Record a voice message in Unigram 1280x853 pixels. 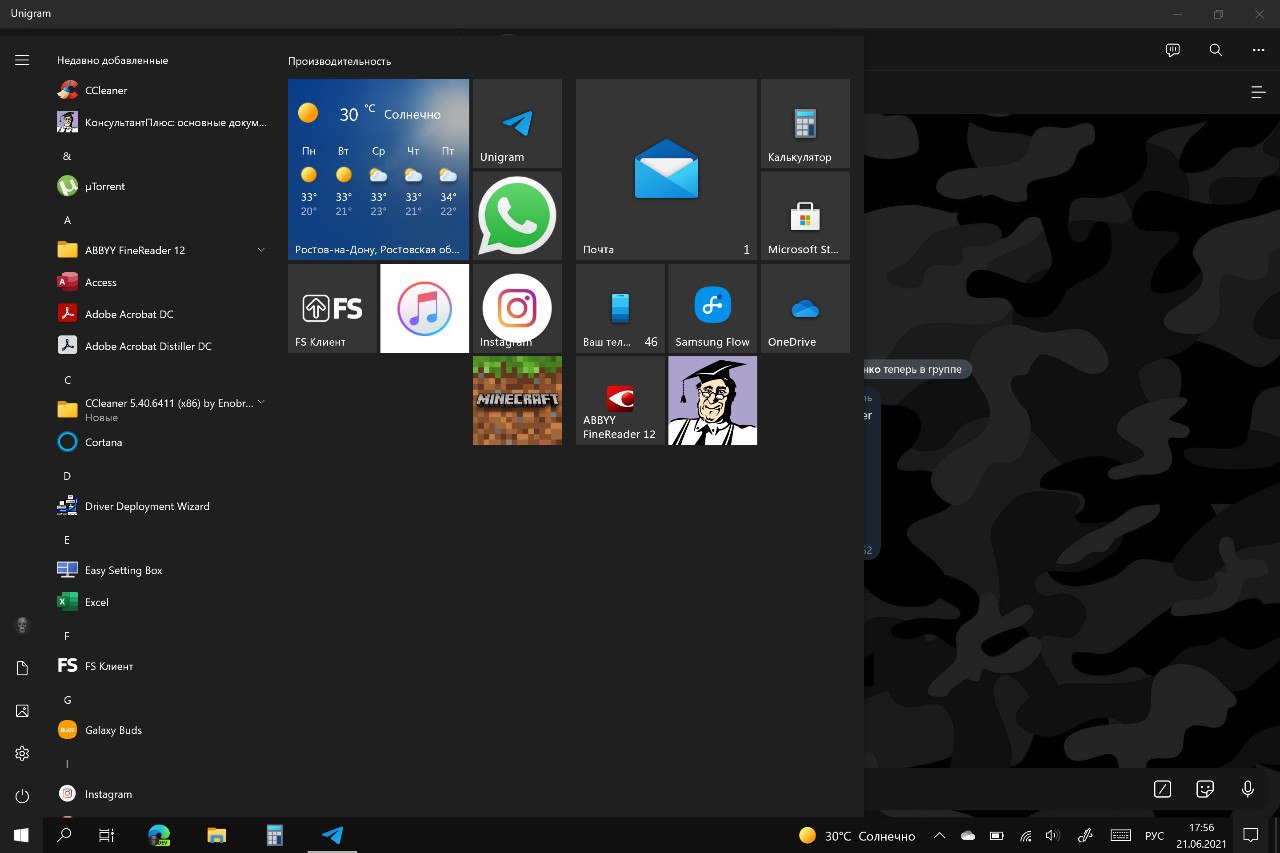point(1248,789)
